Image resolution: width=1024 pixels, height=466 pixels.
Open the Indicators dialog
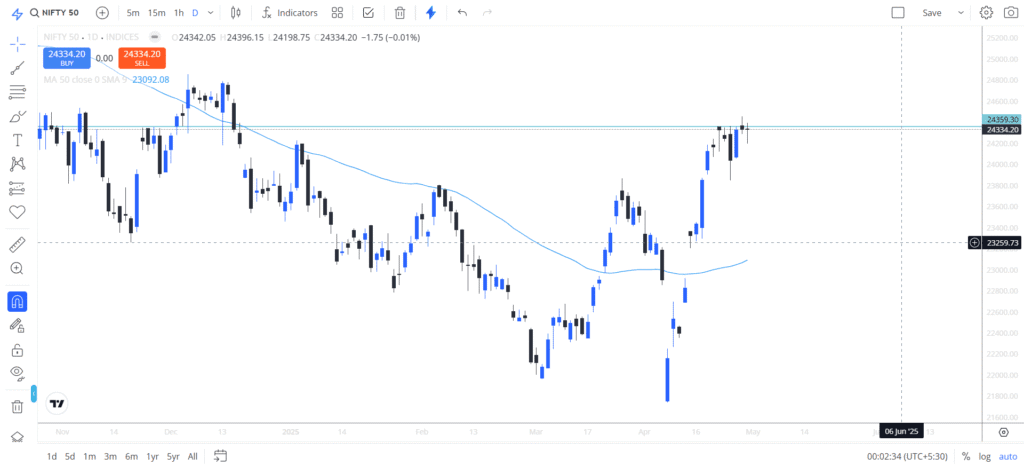coord(289,12)
